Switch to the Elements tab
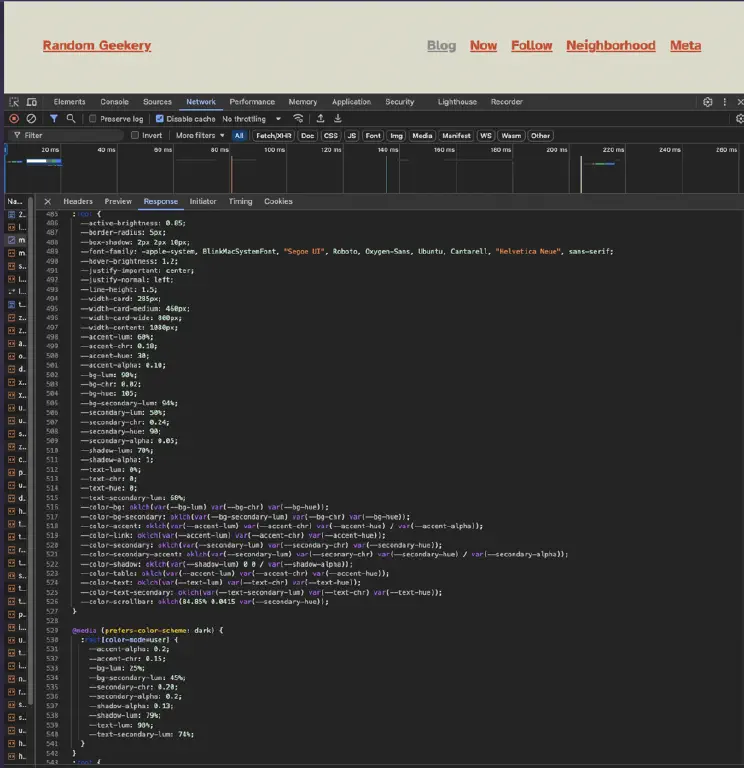The image size is (744, 768). 70,102
